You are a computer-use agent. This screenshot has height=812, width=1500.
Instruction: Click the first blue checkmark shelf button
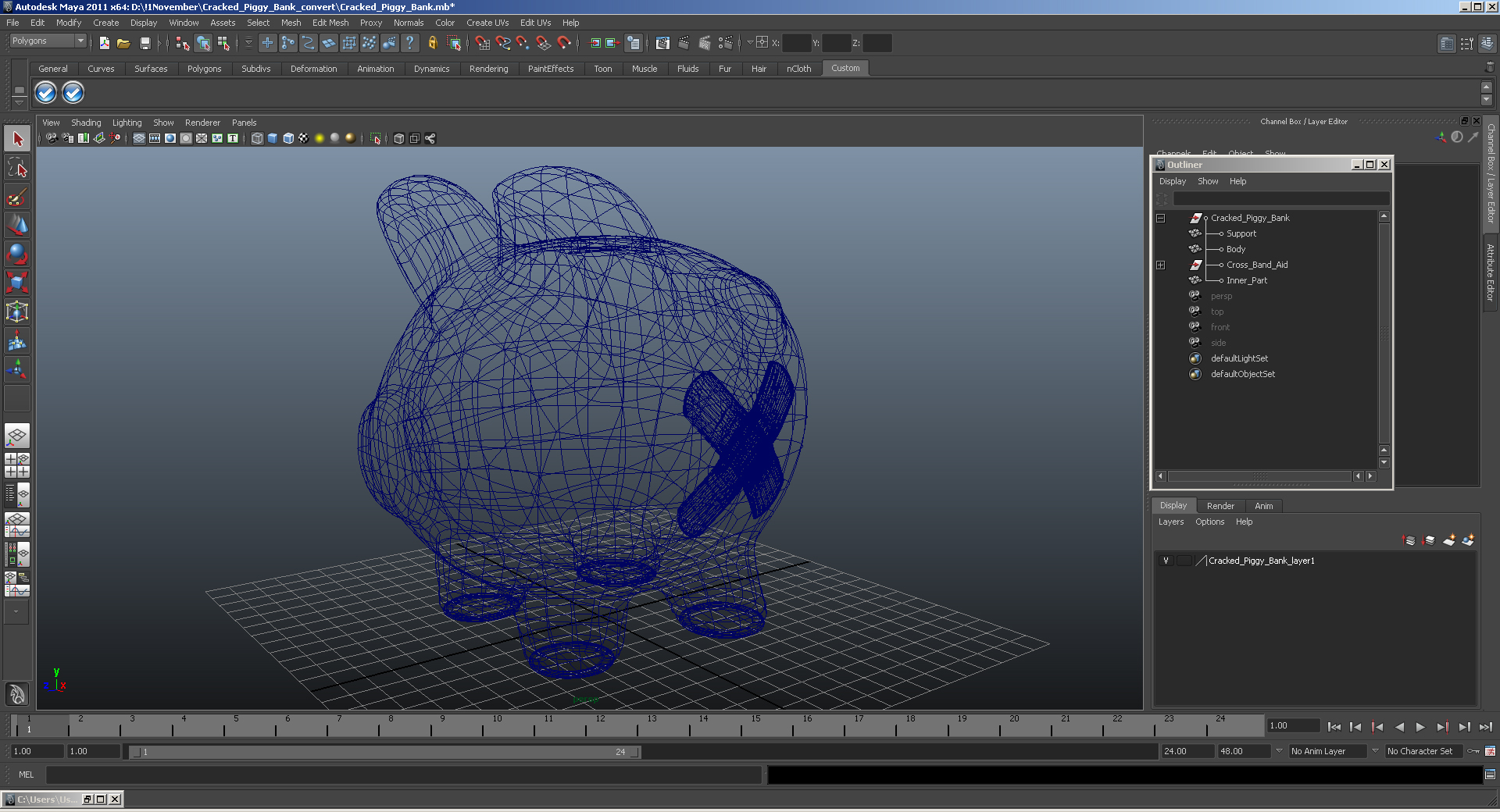click(x=46, y=93)
